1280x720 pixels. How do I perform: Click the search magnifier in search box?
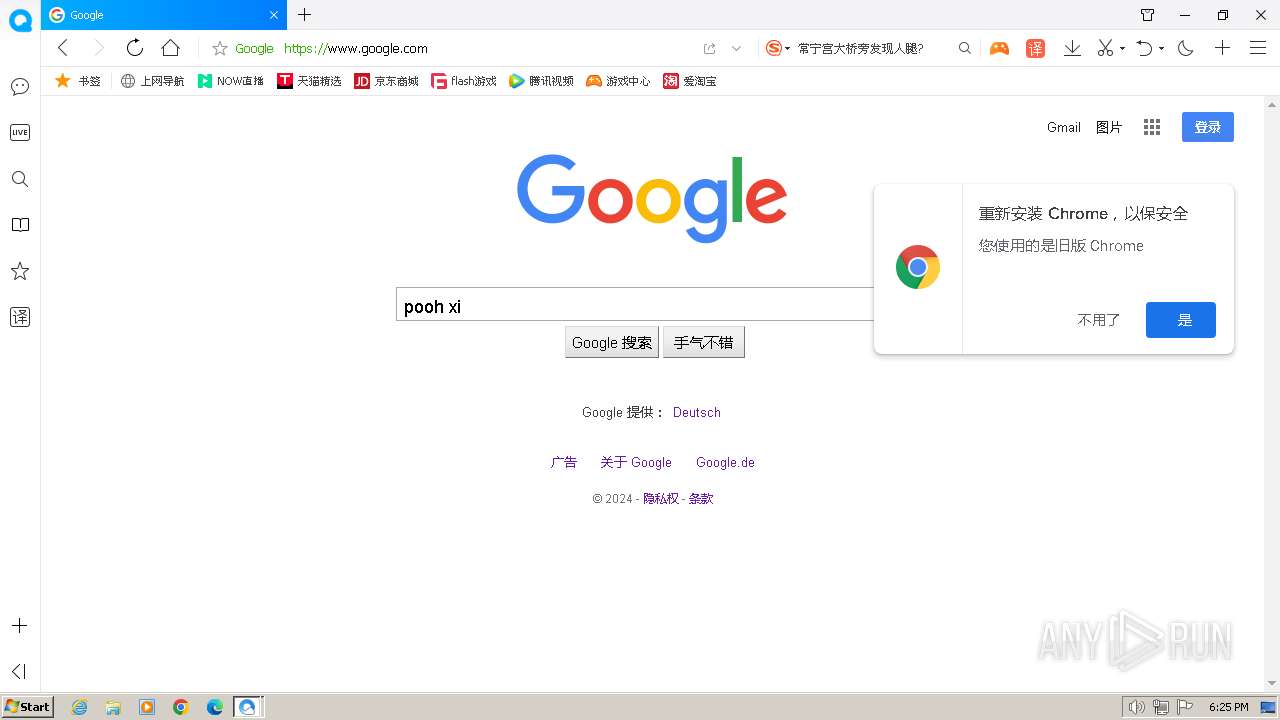click(964, 48)
